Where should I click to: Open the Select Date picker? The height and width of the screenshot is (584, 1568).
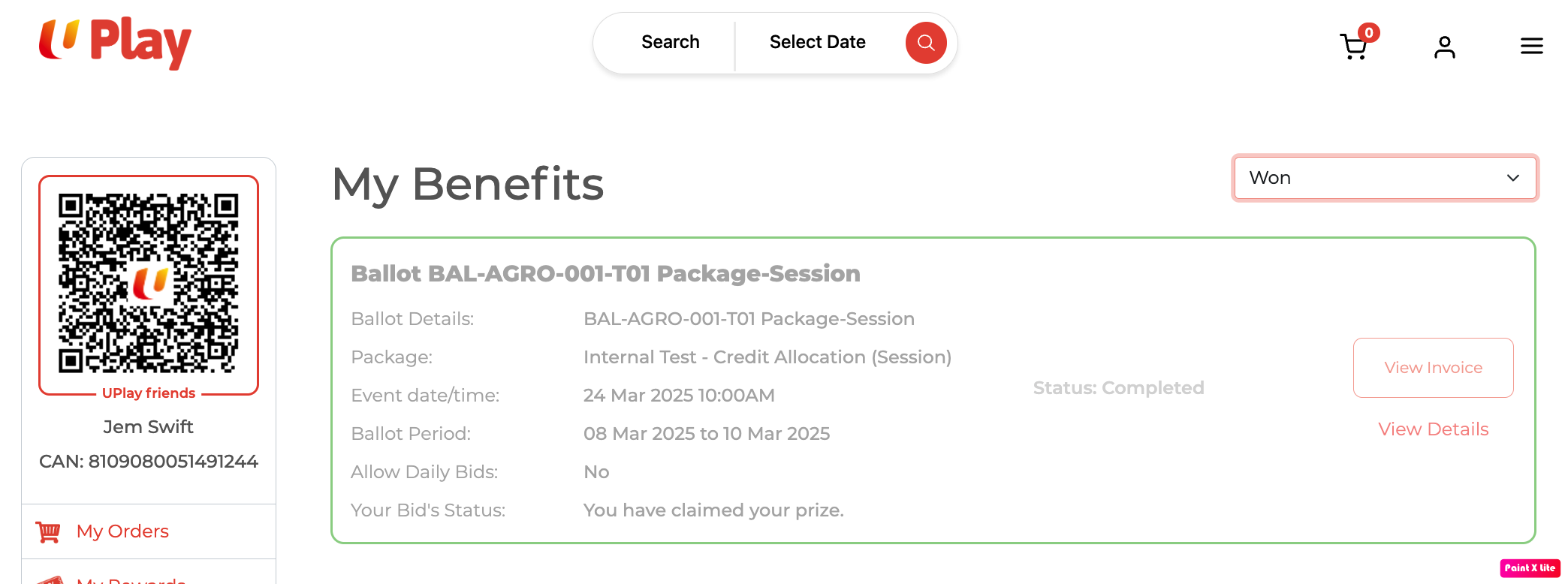click(x=817, y=42)
